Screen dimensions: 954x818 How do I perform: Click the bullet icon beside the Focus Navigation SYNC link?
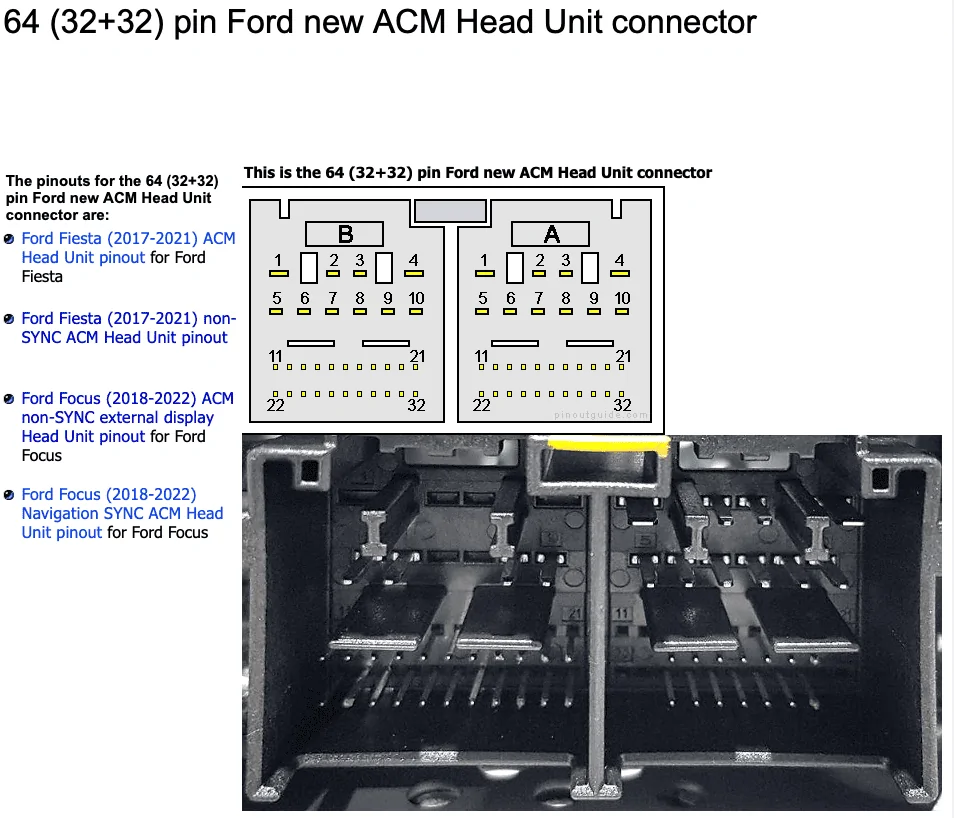[9, 495]
